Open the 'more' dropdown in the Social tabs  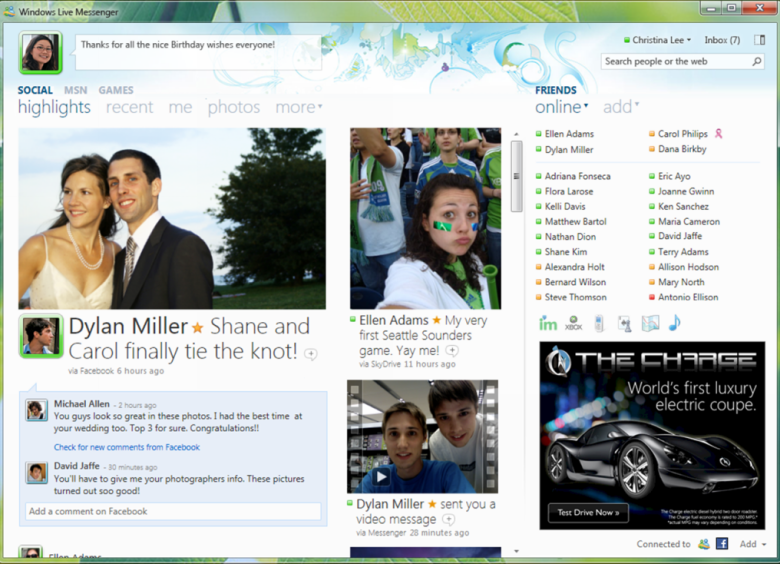298,107
